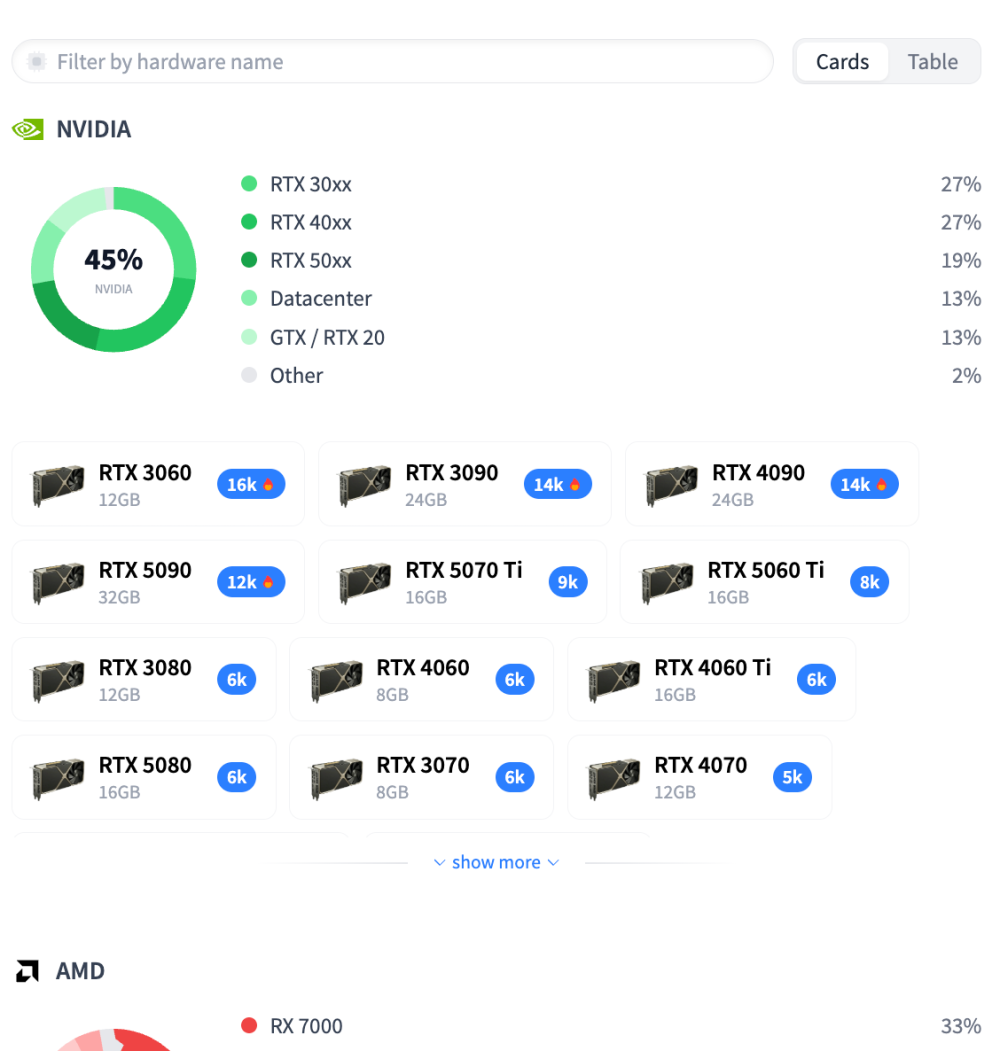Click the RTX 5090 GPU image
The height and width of the screenshot is (1051, 1000).
(58, 582)
